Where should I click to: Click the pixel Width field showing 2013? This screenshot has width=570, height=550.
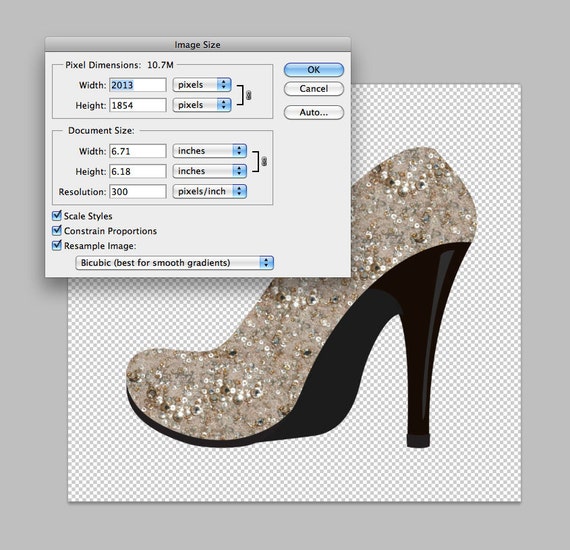(138, 85)
